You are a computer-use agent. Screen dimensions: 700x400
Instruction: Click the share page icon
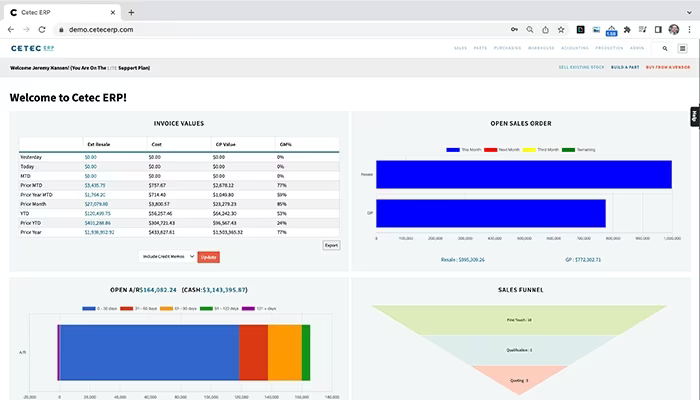pyautogui.click(x=546, y=29)
